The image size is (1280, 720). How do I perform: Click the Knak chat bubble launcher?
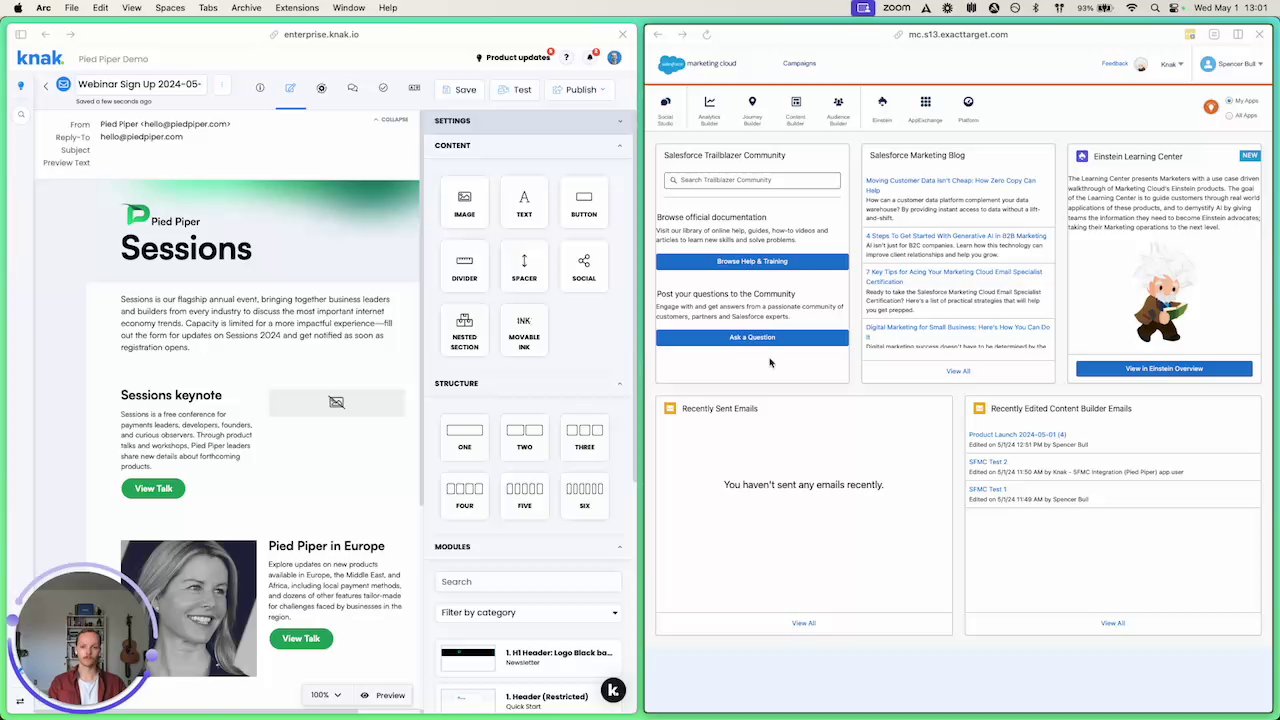point(613,690)
